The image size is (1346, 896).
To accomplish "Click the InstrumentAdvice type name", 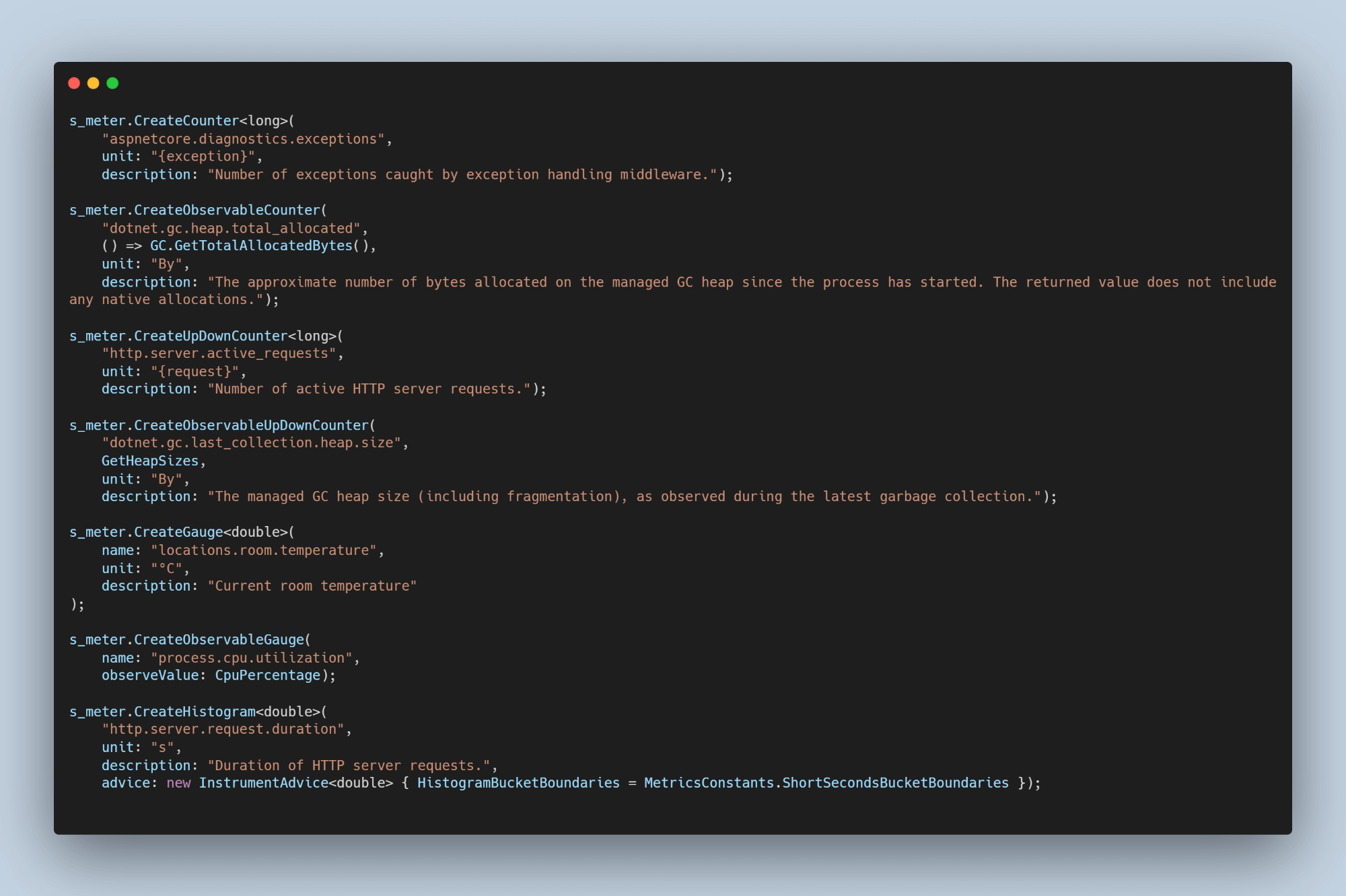I will [x=263, y=783].
